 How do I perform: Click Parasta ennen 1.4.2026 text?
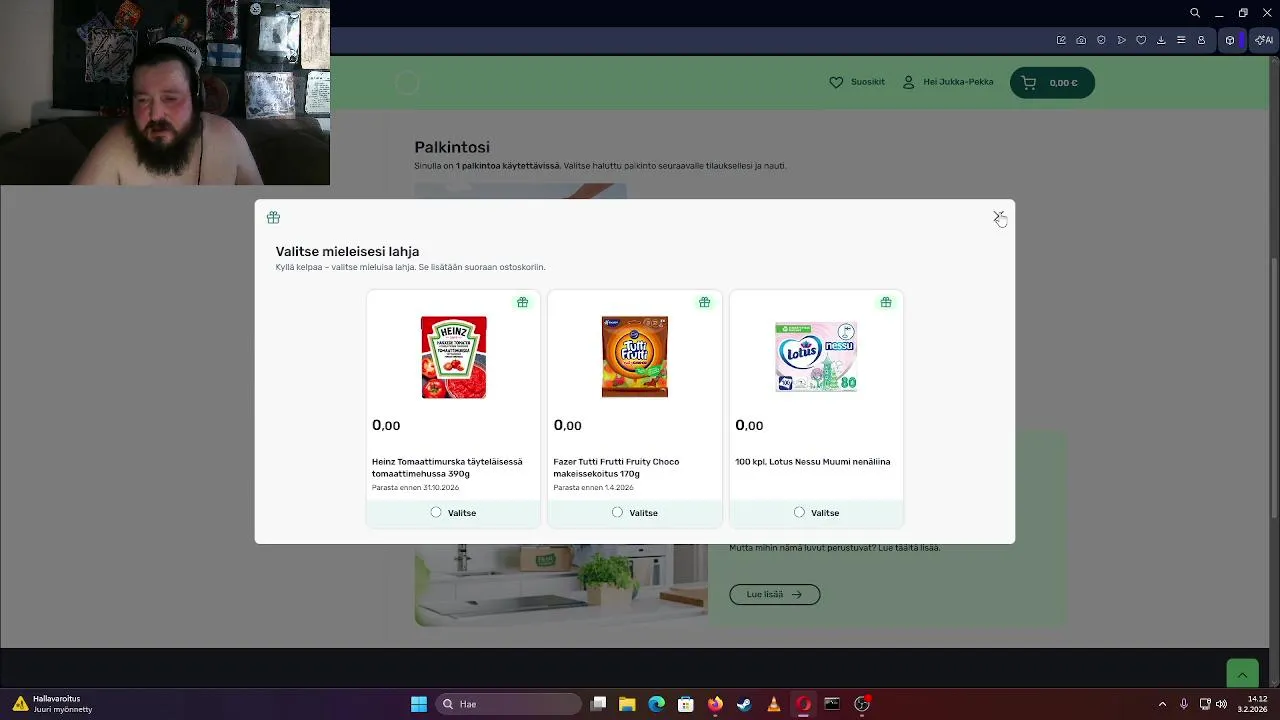tap(593, 488)
